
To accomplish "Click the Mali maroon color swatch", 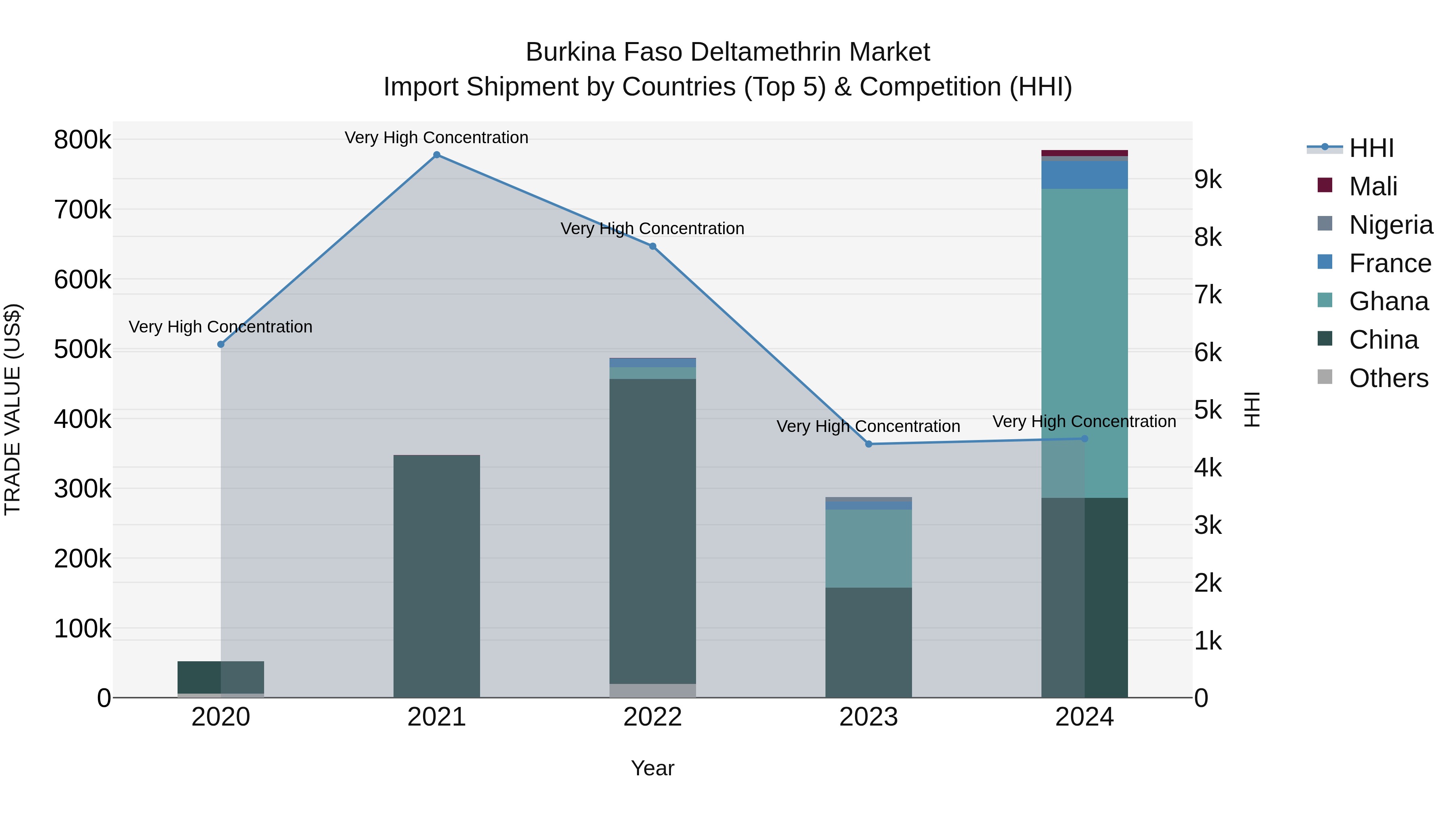I will (1325, 185).
